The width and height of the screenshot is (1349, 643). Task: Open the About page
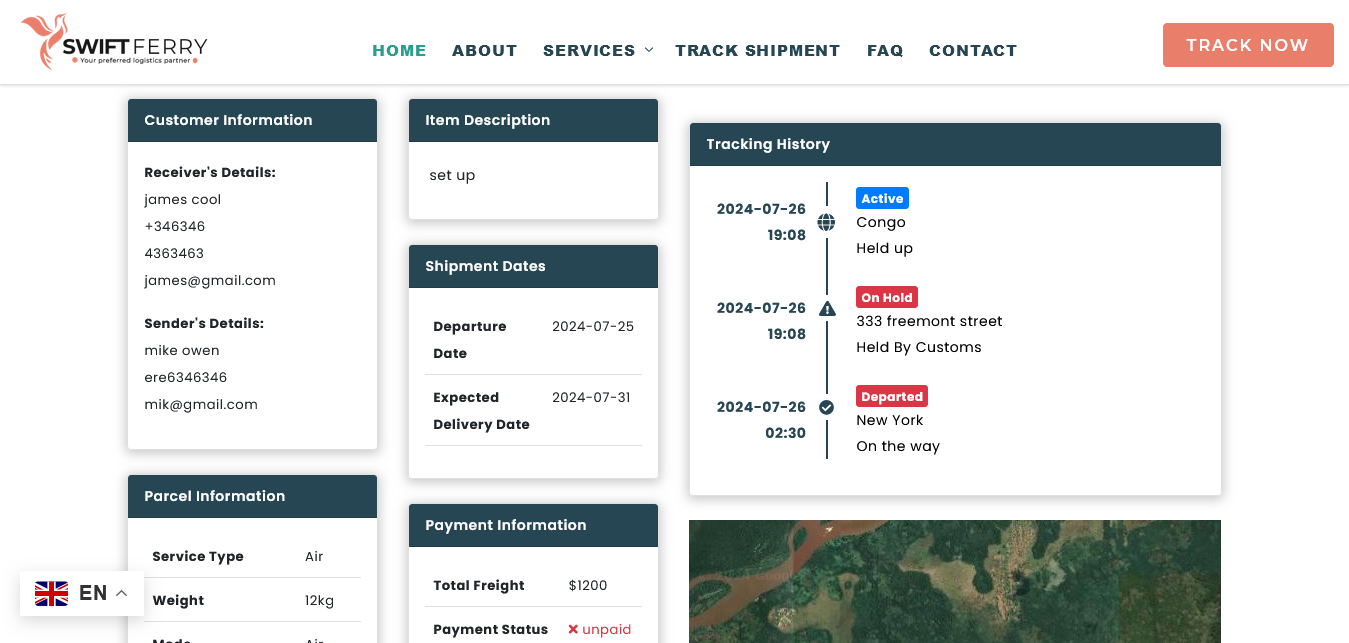tap(484, 50)
